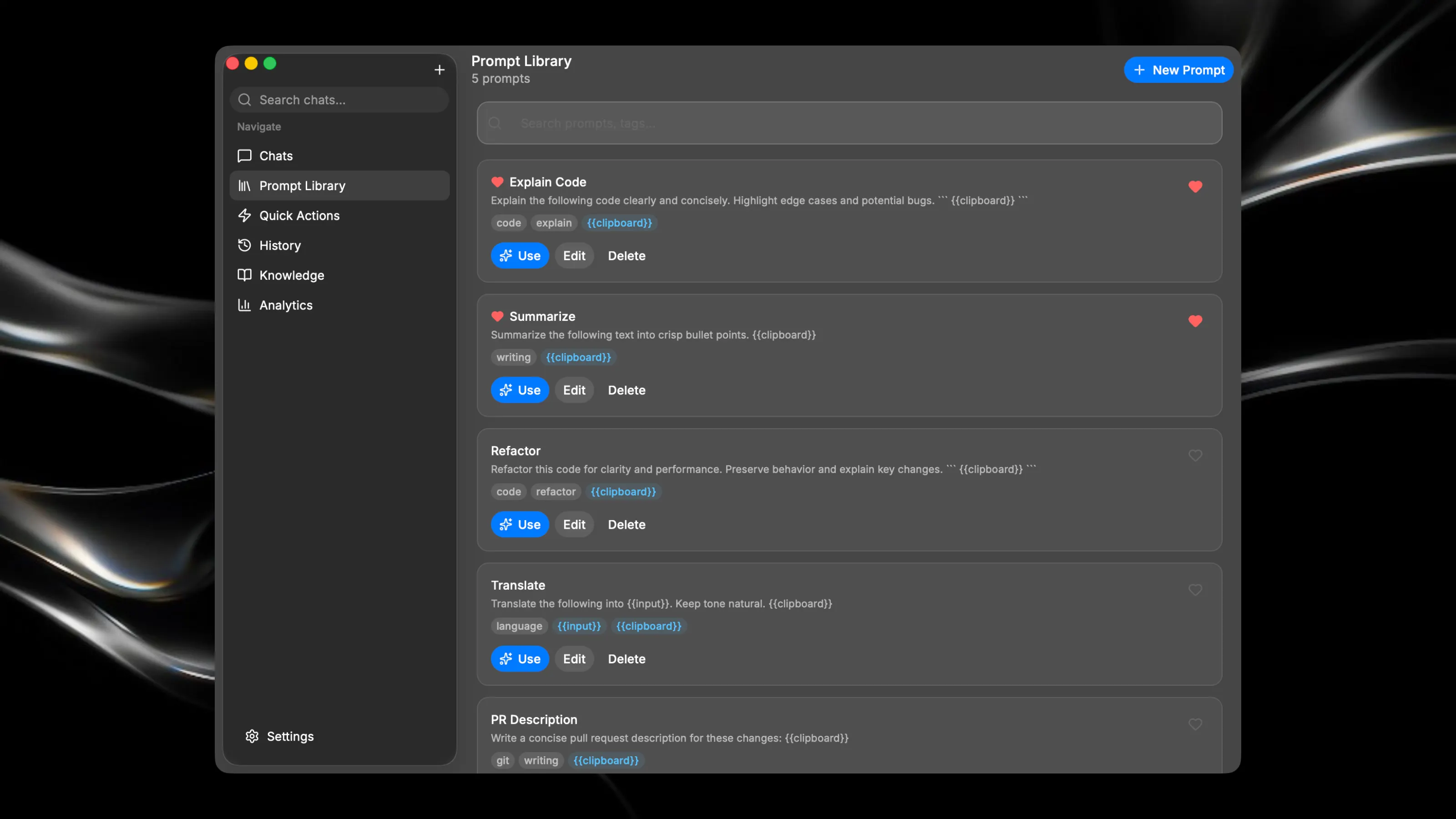Click the Knowledge open book icon
The height and width of the screenshot is (819, 1456).
click(x=244, y=275)
